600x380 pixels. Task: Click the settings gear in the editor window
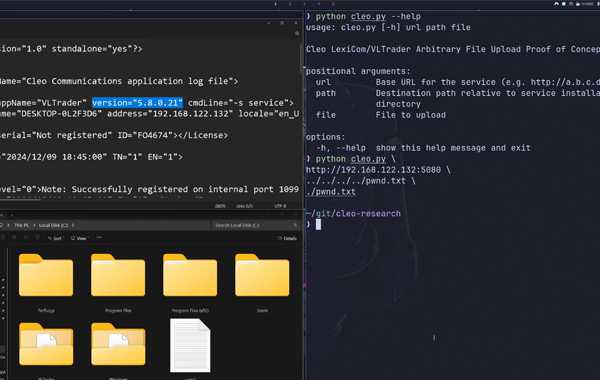[x=297, y=33]
